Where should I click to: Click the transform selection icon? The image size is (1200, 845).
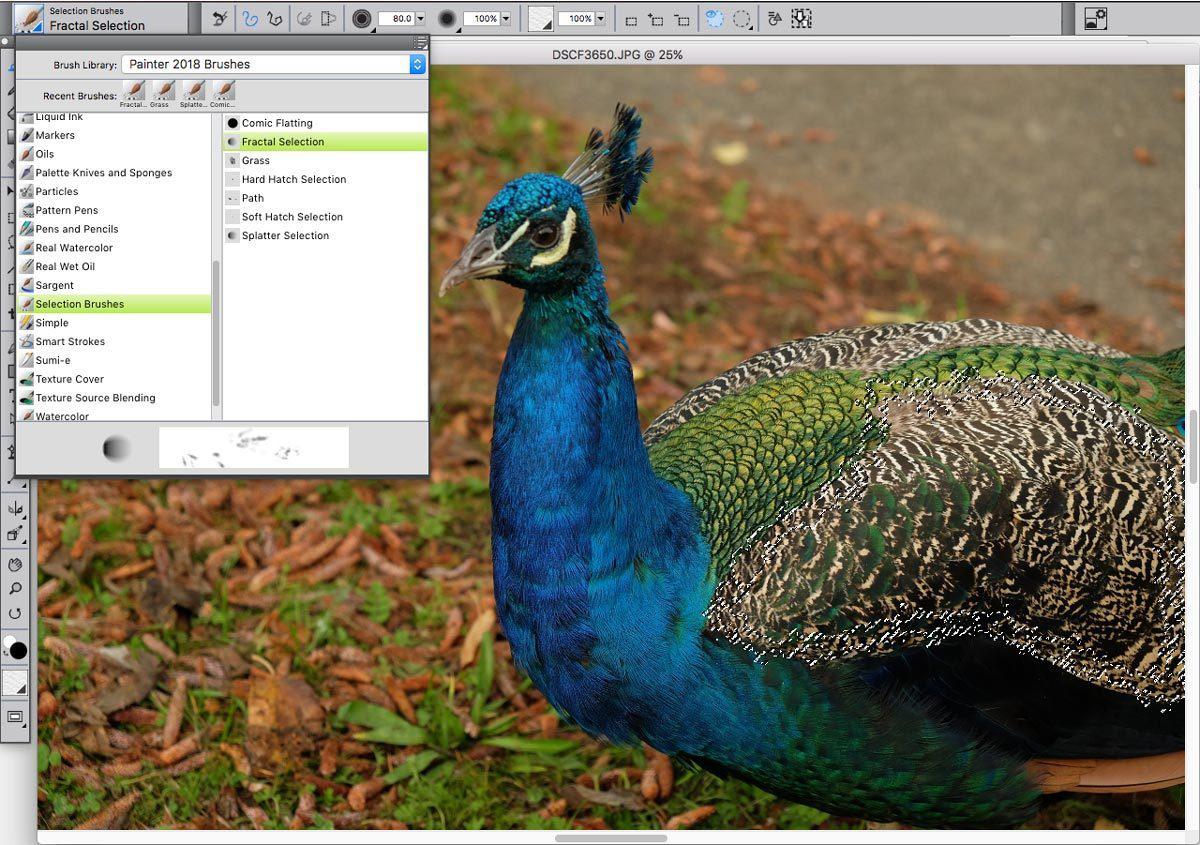coord(775,18)
